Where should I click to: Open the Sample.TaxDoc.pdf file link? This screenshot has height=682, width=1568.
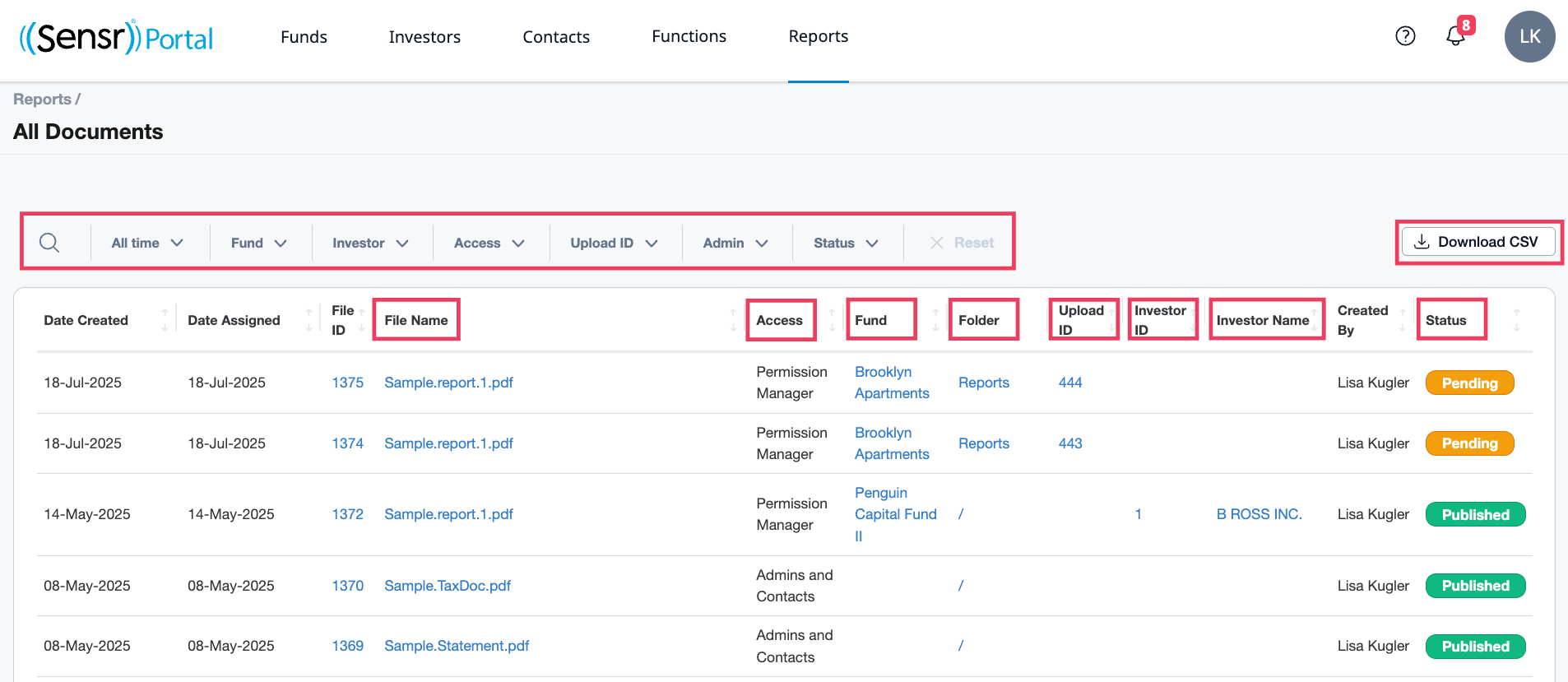(448, 586)
